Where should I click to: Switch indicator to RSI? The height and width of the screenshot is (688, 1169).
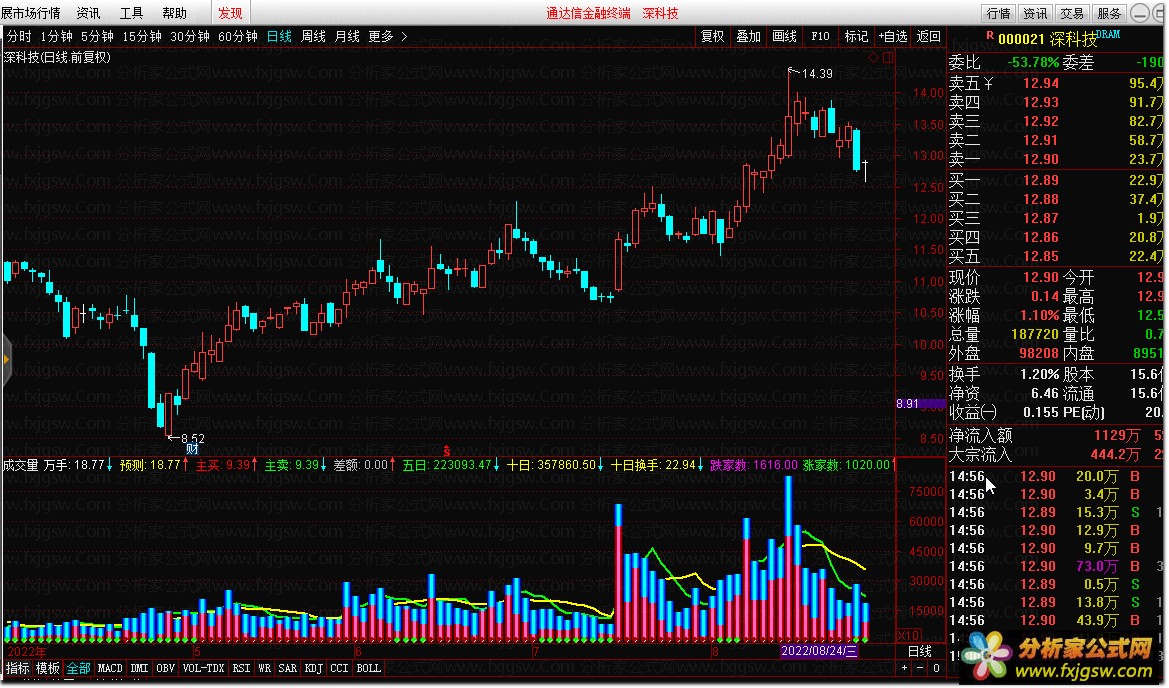point(241,668)
